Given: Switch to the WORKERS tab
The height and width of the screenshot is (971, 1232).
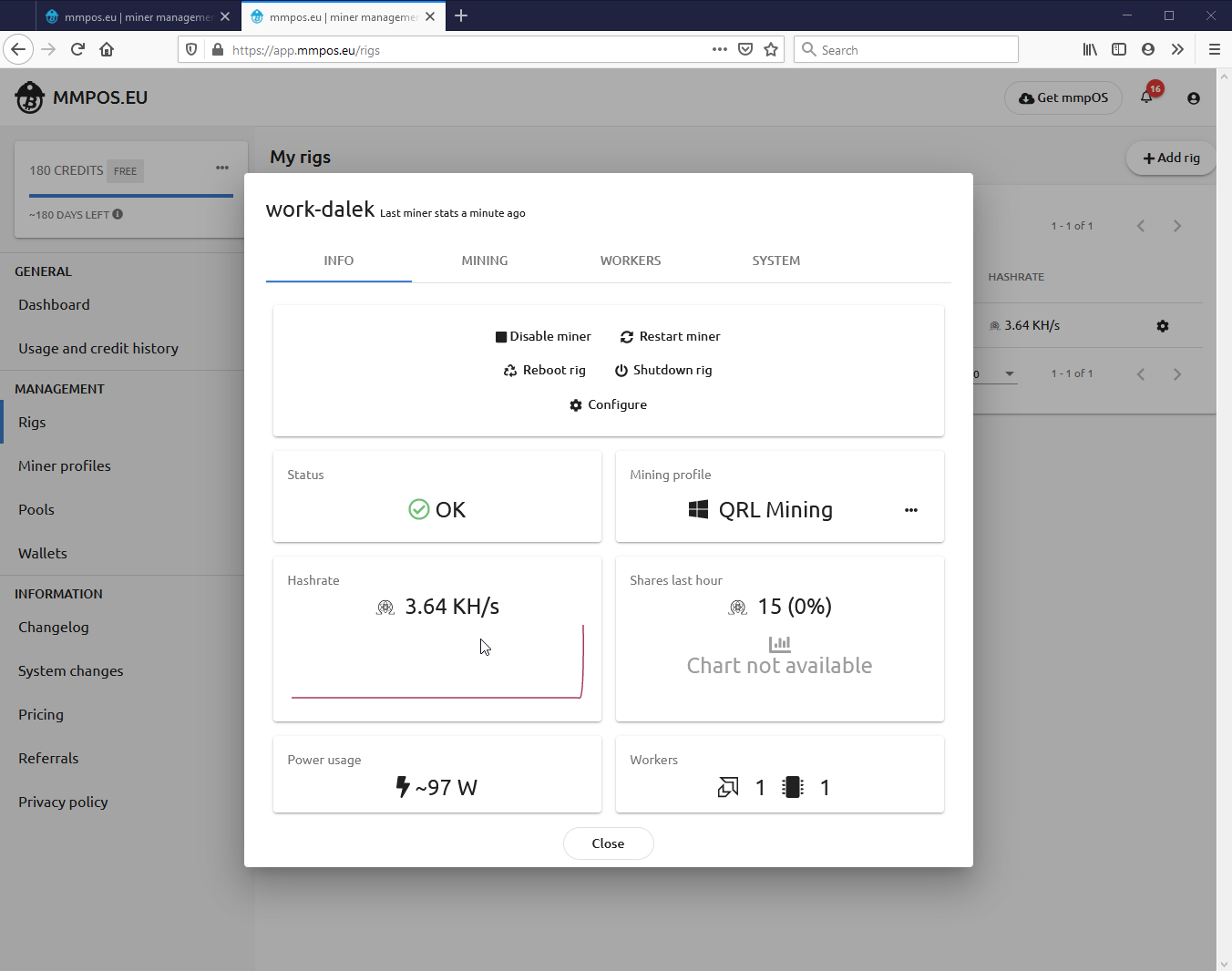Looking at the screenshot, I should (631, 261).
